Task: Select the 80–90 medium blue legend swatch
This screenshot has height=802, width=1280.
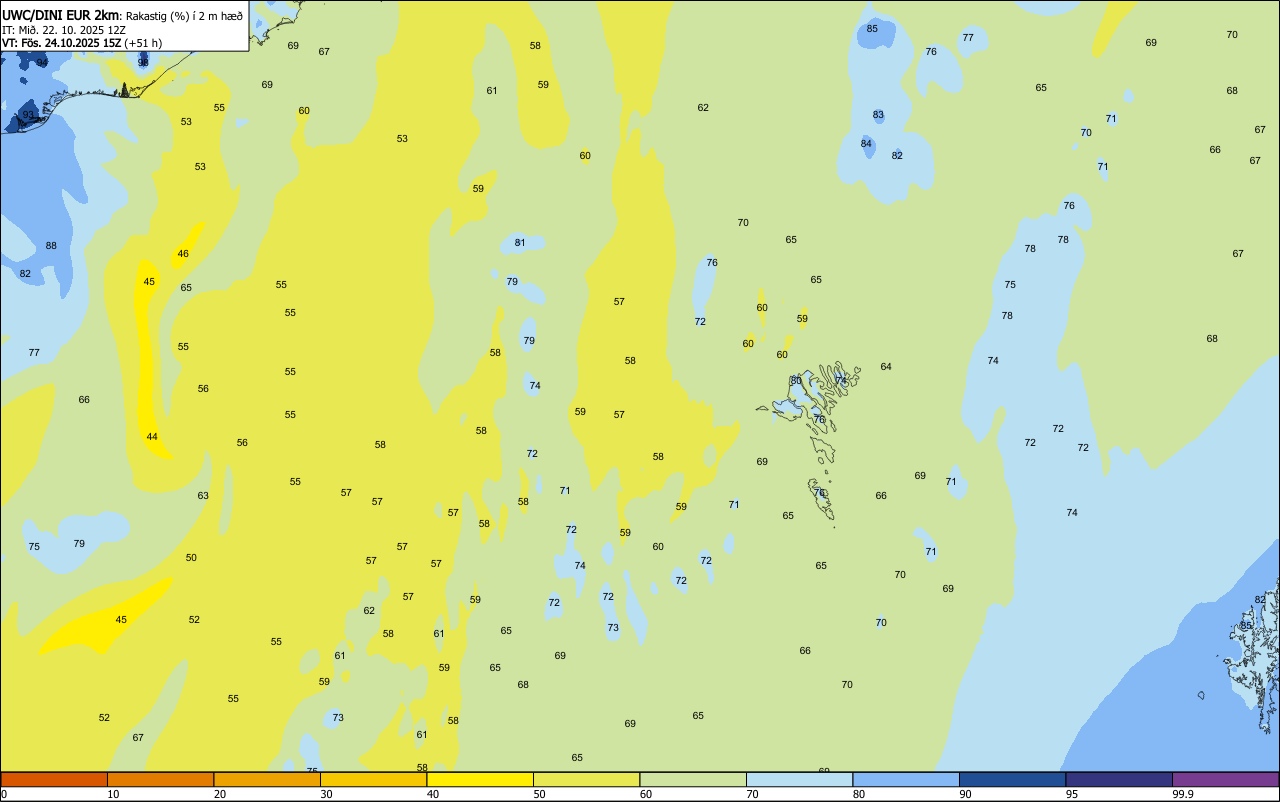Action: 906,779
